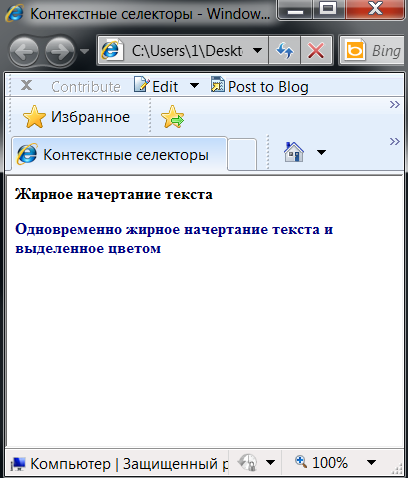The image size is (408, 478).
Task: Click the address bar showing C:\Users\1\Deskt
Action: click(182, 51)
